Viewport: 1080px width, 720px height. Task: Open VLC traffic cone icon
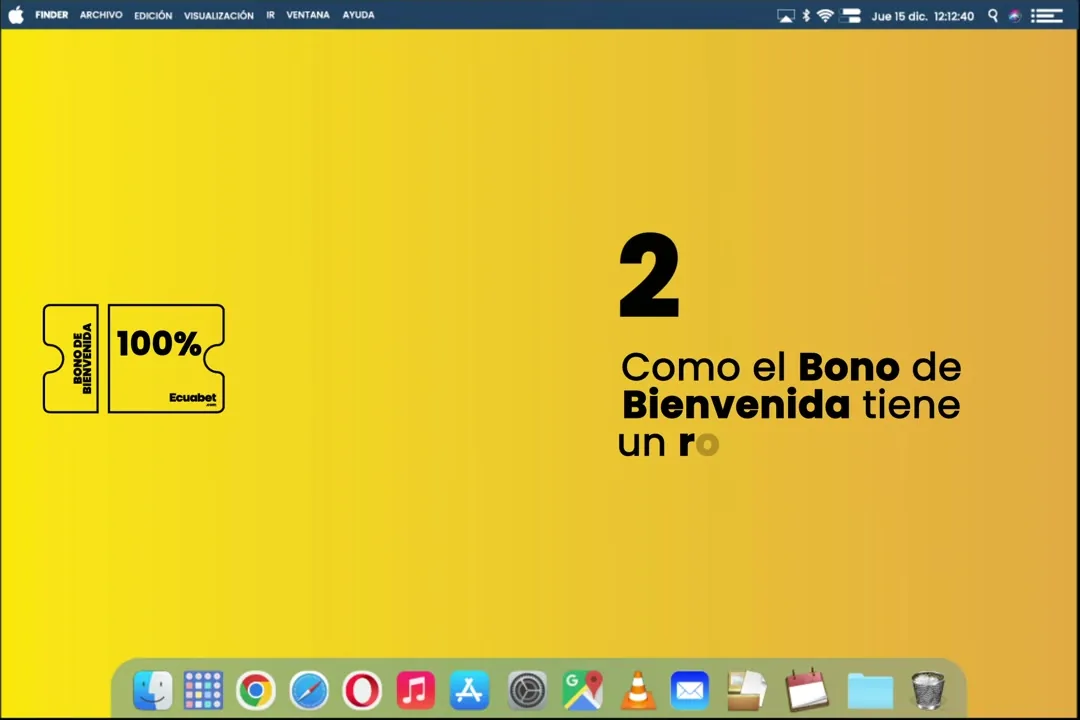(638, 690)
